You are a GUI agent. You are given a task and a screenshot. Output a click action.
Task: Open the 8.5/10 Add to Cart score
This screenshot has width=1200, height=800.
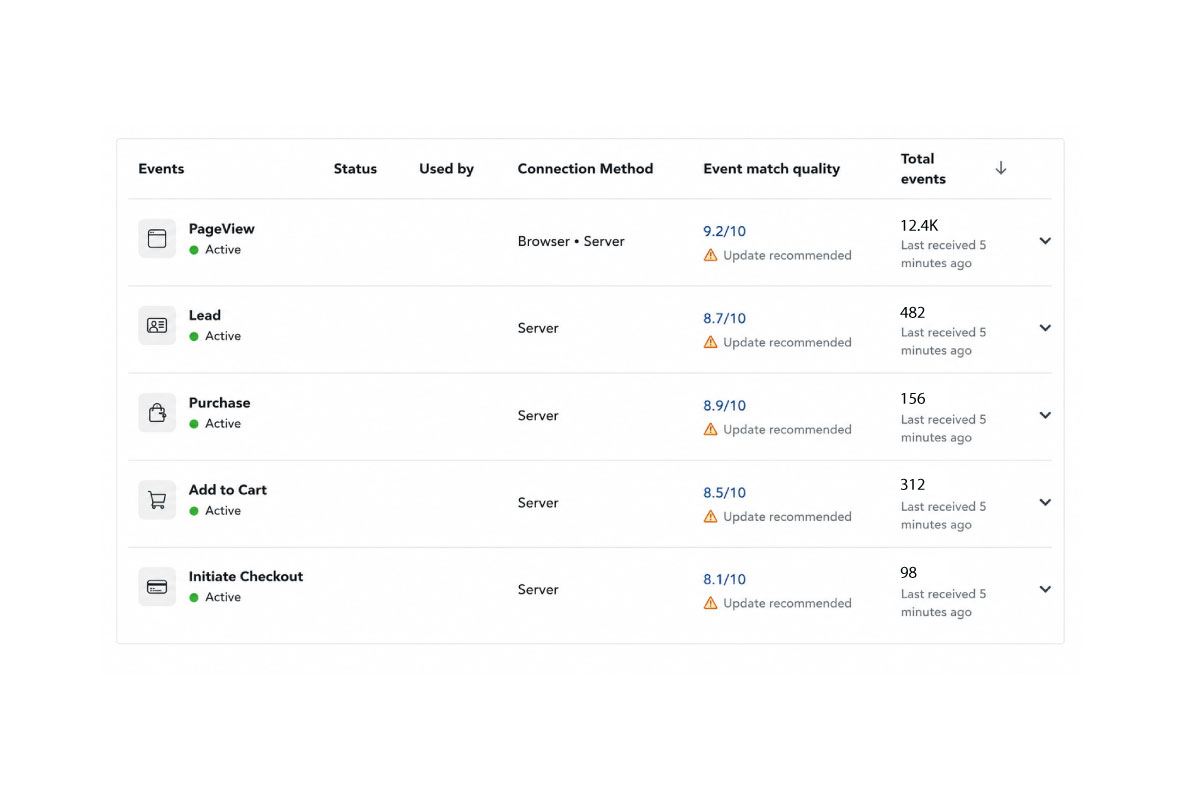coord(724,492)
